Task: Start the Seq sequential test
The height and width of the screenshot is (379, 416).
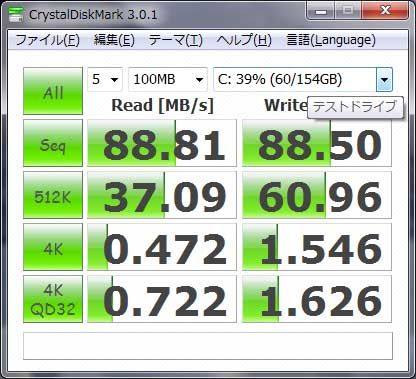Action: tap(53, 143)
